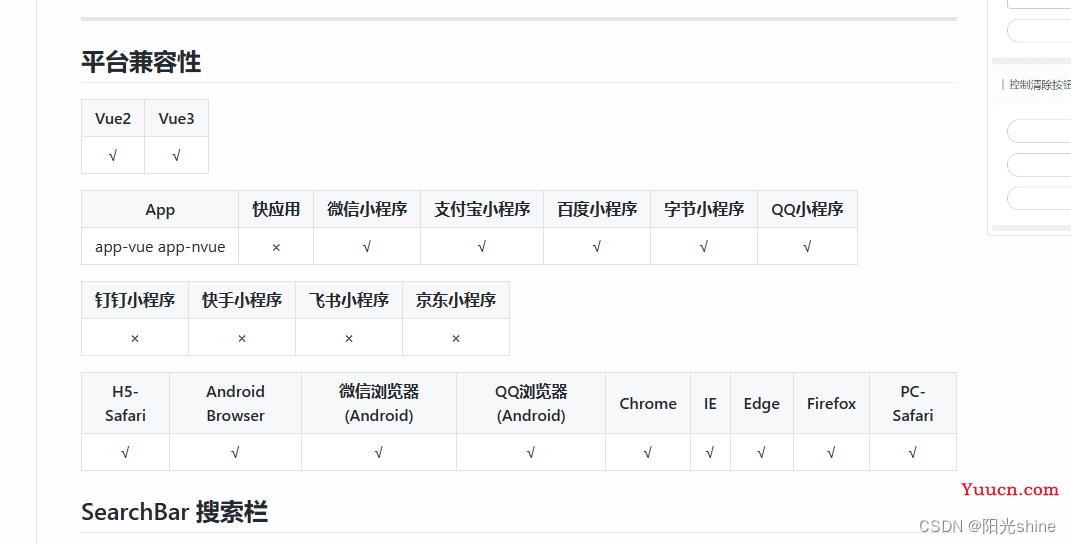
Task: Select the Vue2 header cell
Action: tap(113, 118)
